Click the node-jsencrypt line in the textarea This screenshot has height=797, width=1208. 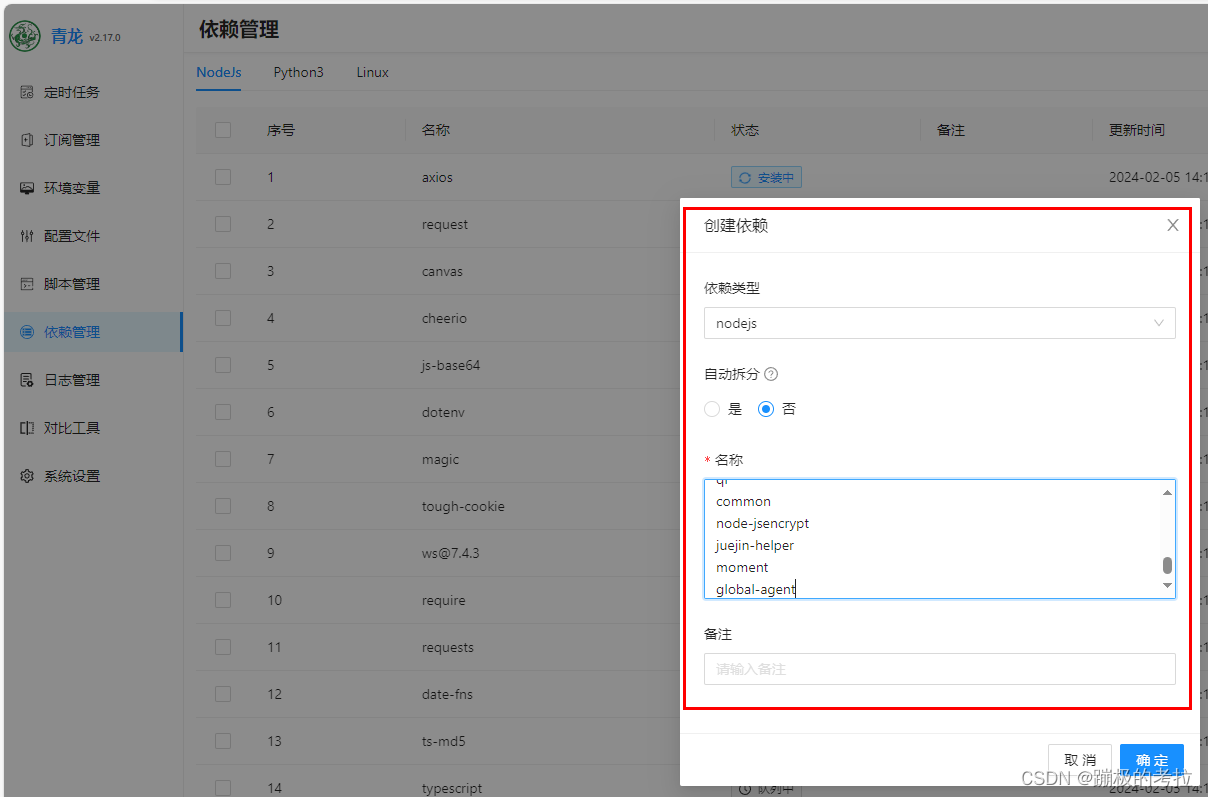point(762,523)
